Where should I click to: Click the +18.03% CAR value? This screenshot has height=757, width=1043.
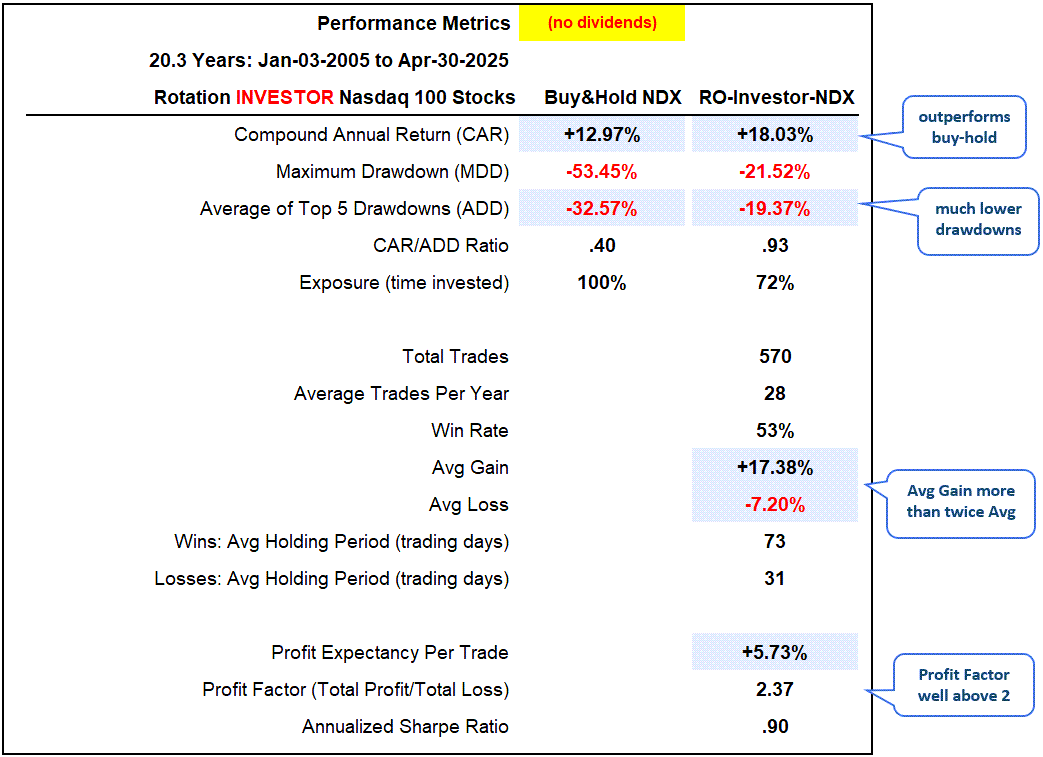click(x=775, y=135)
